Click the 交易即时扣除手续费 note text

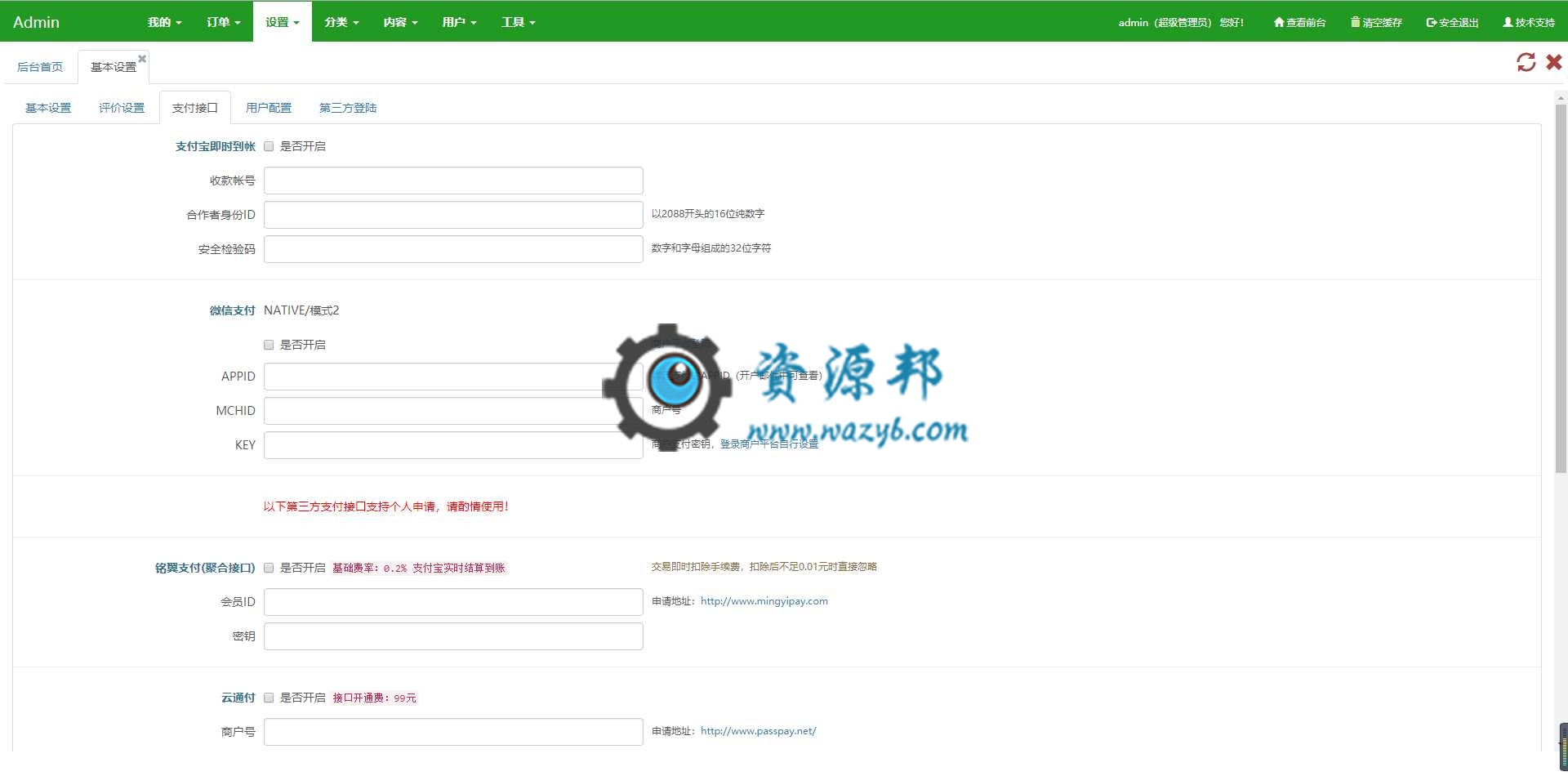pos(764,567)
